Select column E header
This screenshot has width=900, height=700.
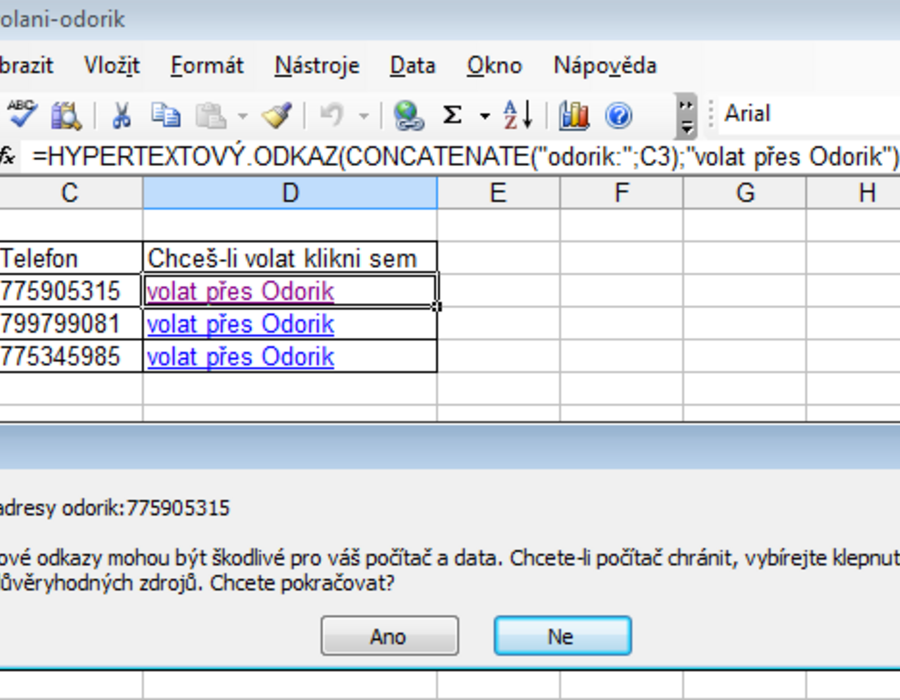[498, 193]
